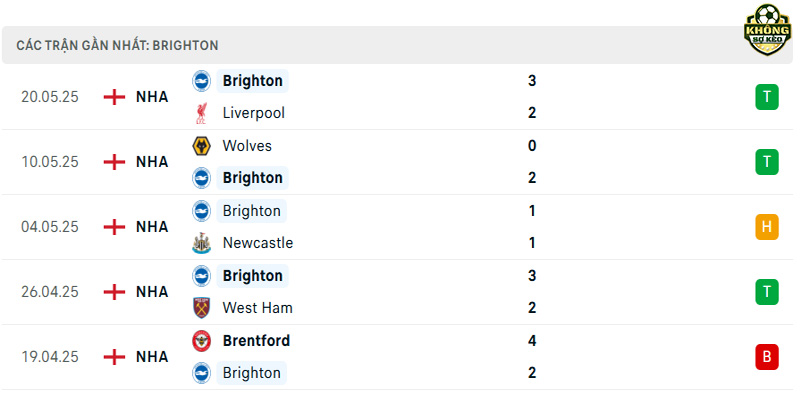Click the red B loss badge

(x=767, y=357)
